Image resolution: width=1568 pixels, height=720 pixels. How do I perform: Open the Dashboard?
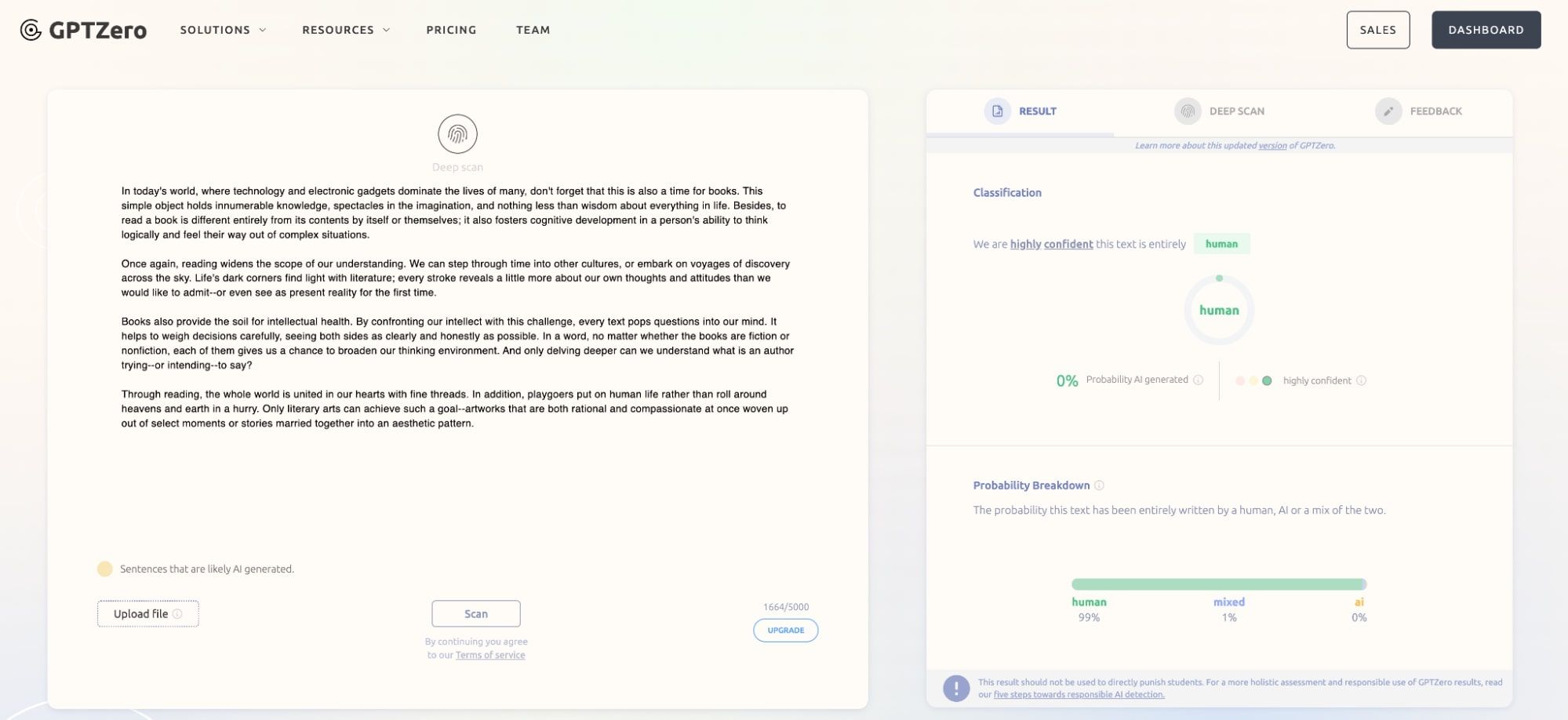click(1486, 30)
